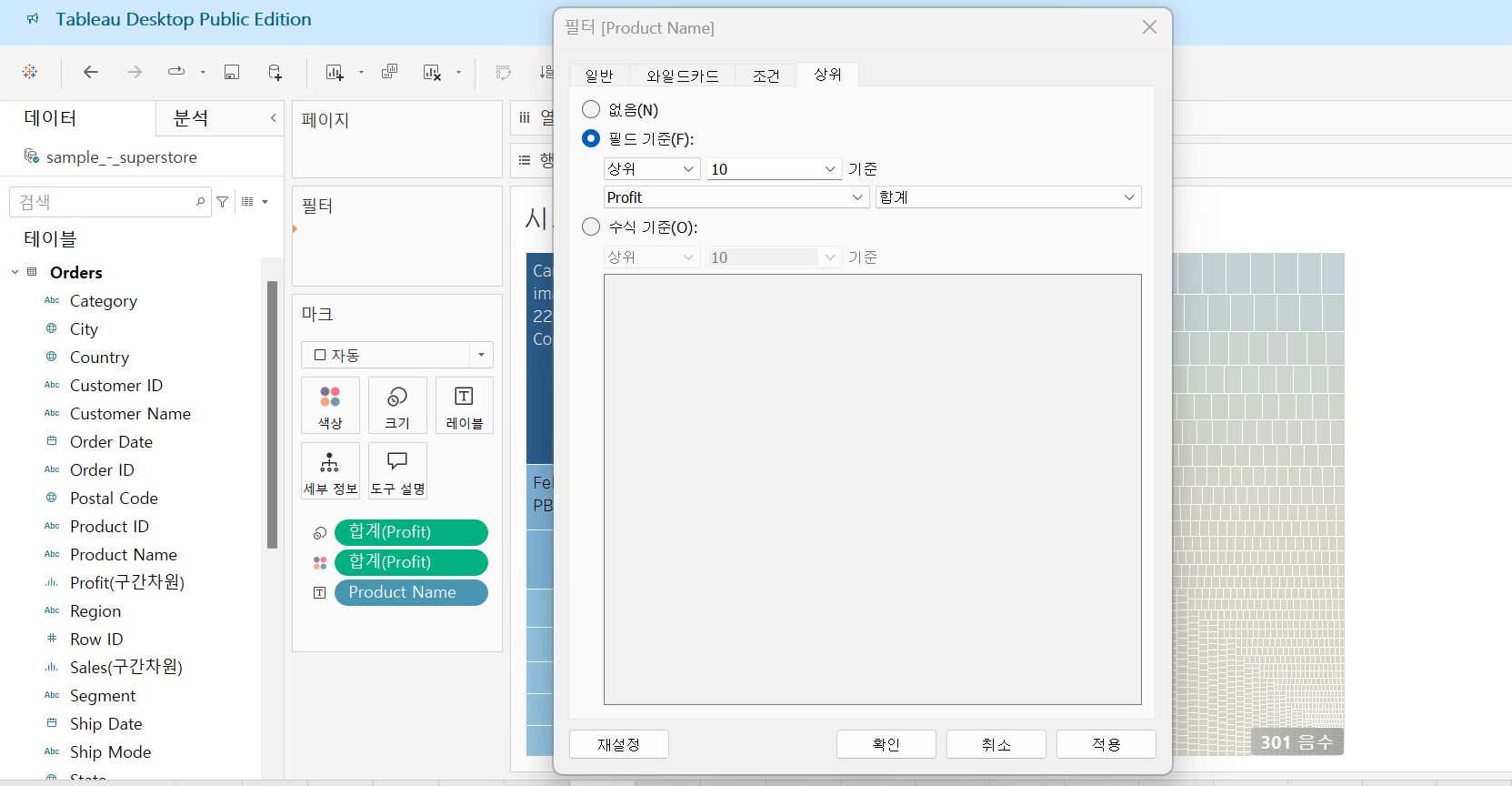Viewport: 1512px width, 786px height.
Task: Open the Label marks card
Action: 465,405
